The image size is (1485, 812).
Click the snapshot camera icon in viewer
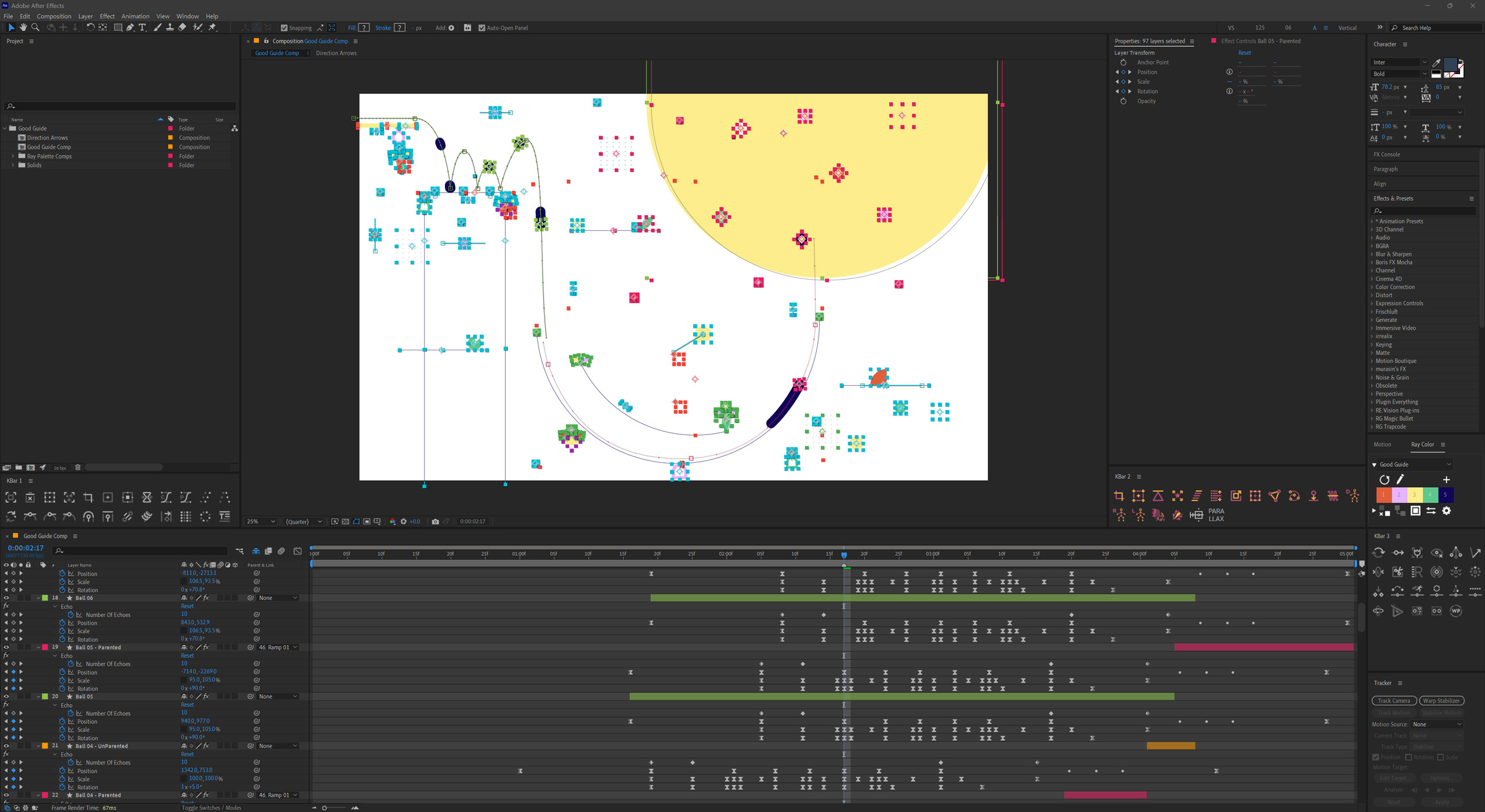tap(435, 521)
